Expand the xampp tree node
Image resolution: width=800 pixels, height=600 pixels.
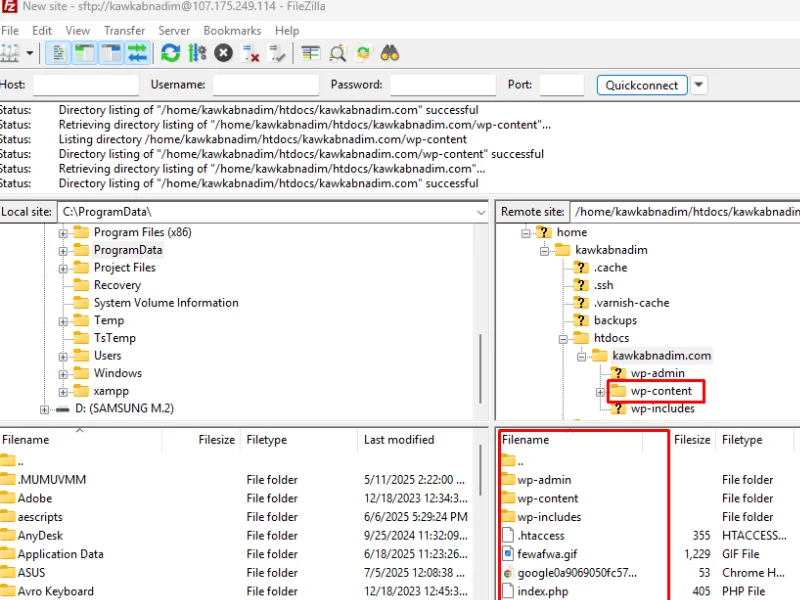tap(63, 392)
